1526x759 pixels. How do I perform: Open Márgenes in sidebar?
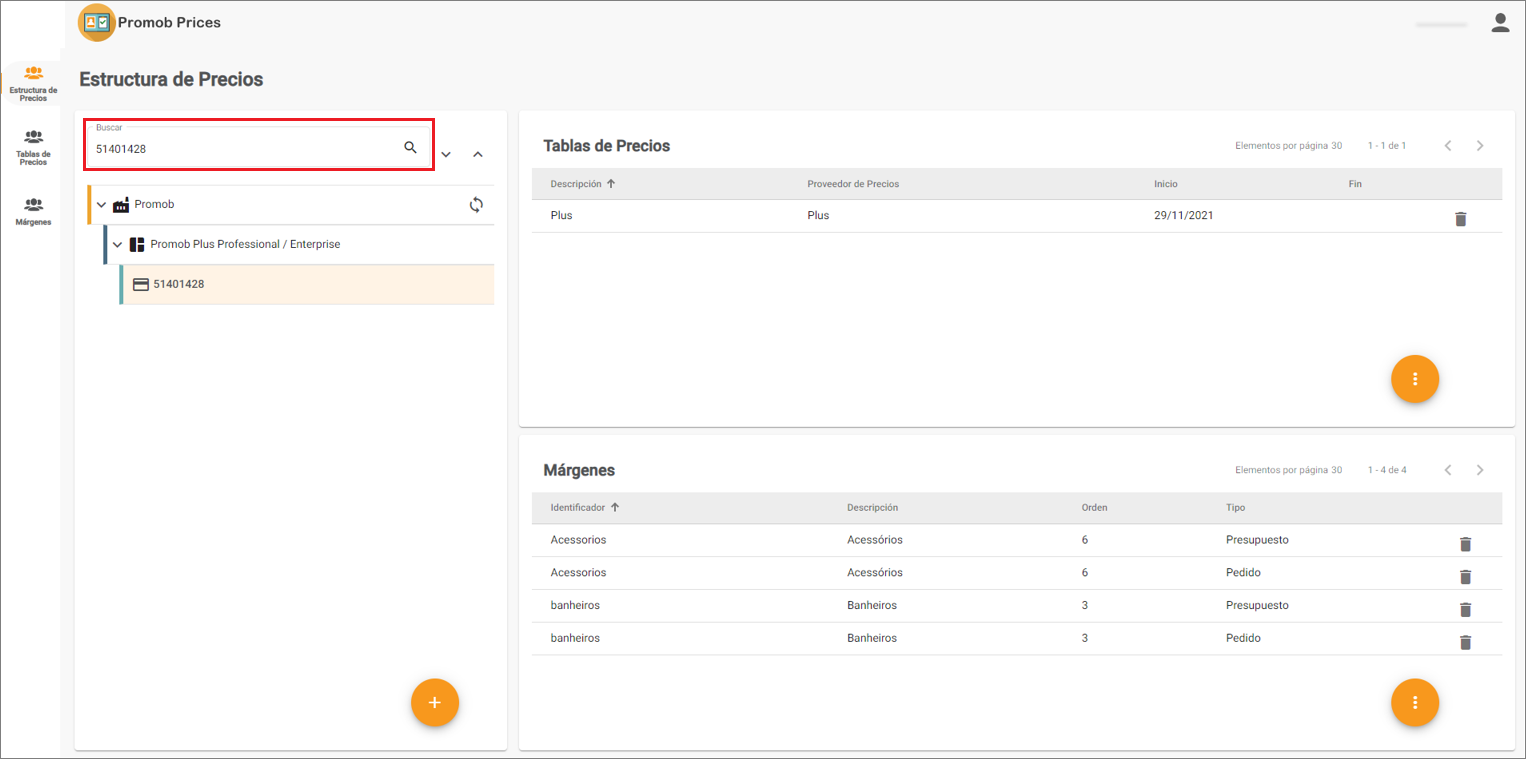[33, 211]
